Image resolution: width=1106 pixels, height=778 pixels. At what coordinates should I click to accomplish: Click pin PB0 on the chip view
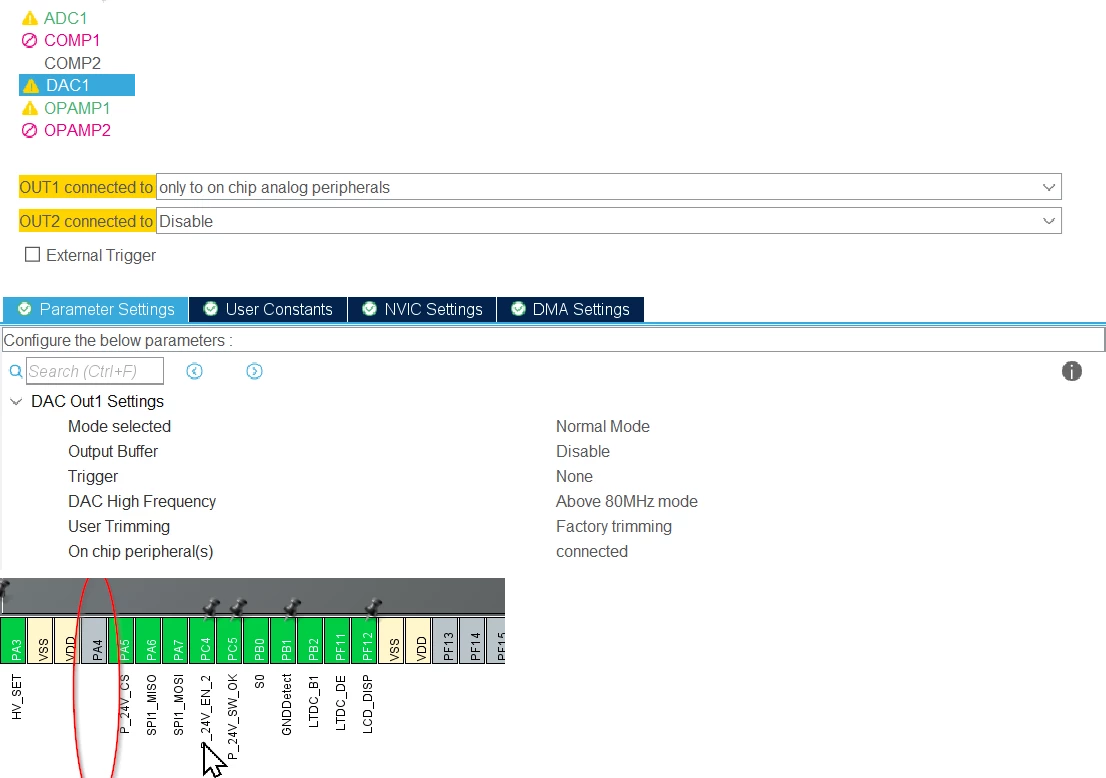coord(257,641)
